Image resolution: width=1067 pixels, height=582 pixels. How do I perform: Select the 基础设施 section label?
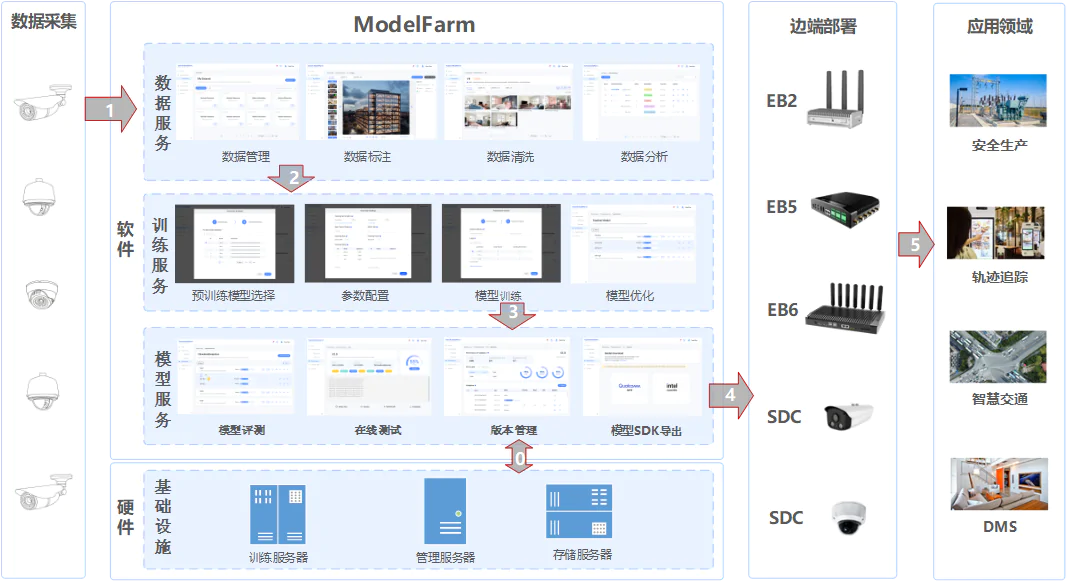point(163,517)
